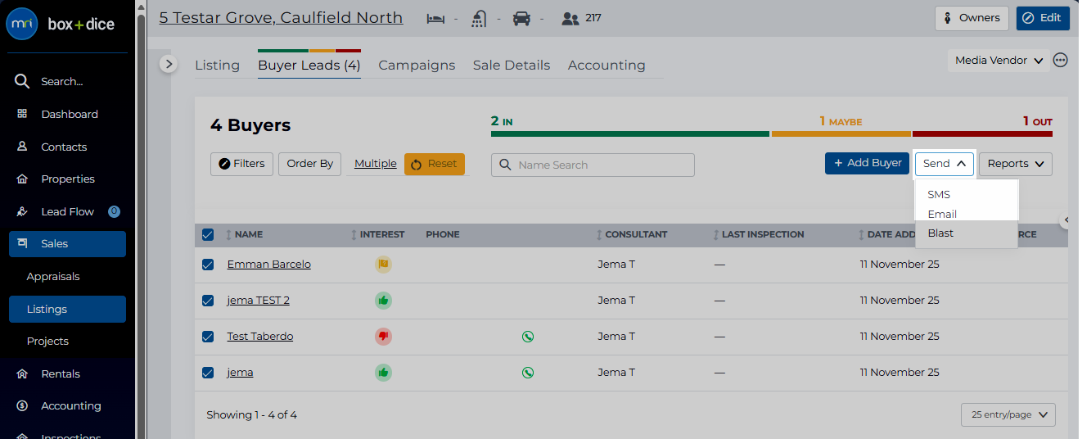The height and width of the screenshot is (439, 1080).
Task: Click the sort arrows beside CONSULTANT column
Action: (x=600, y=234)
